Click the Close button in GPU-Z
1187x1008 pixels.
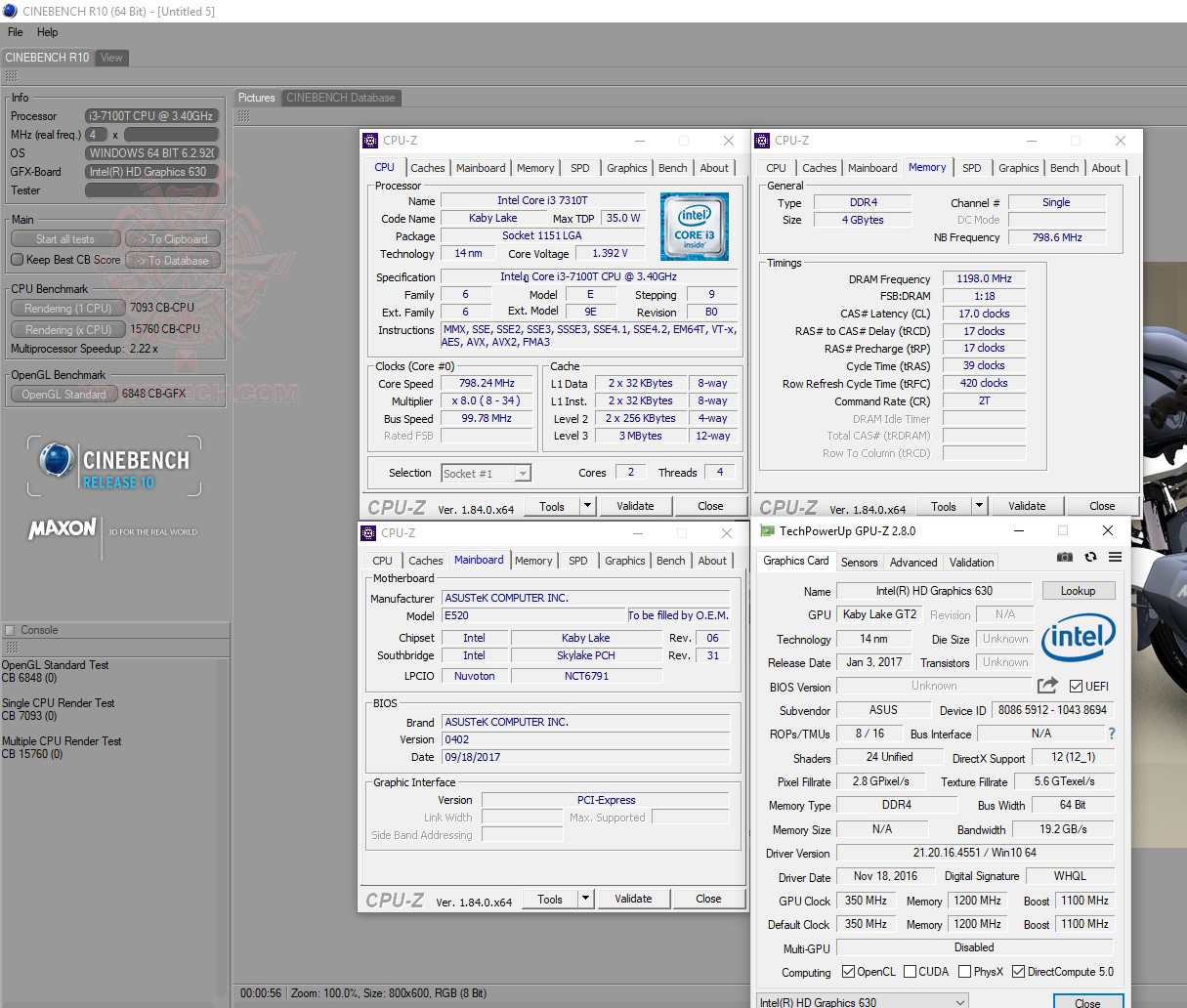(x=1087, y=1002)
